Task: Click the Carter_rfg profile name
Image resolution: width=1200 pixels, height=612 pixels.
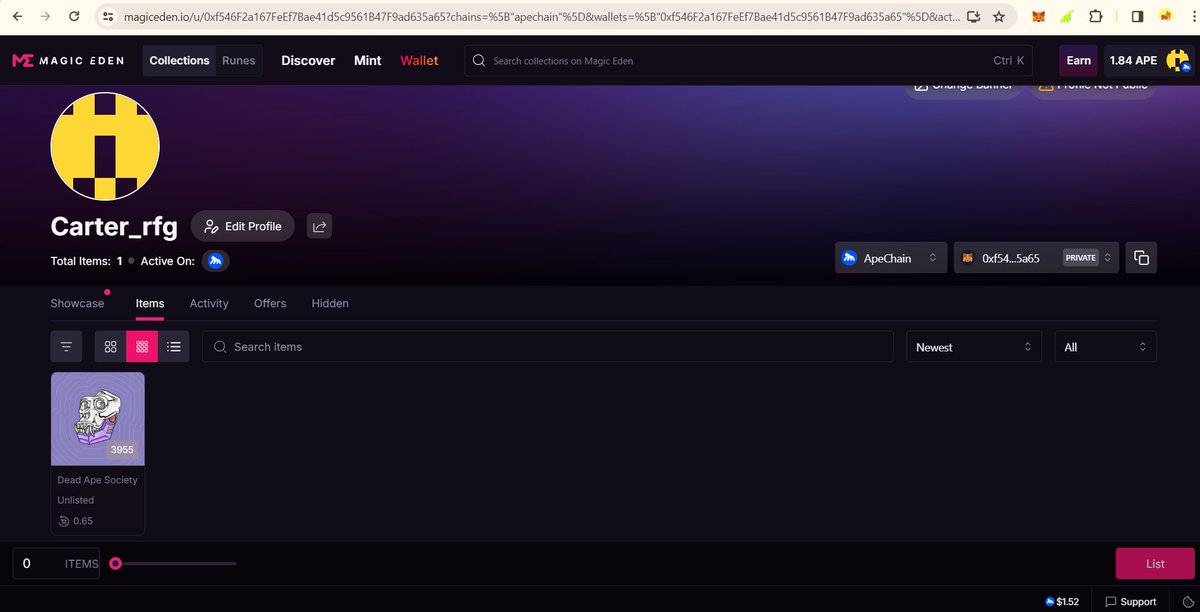Action: [114, 227]
